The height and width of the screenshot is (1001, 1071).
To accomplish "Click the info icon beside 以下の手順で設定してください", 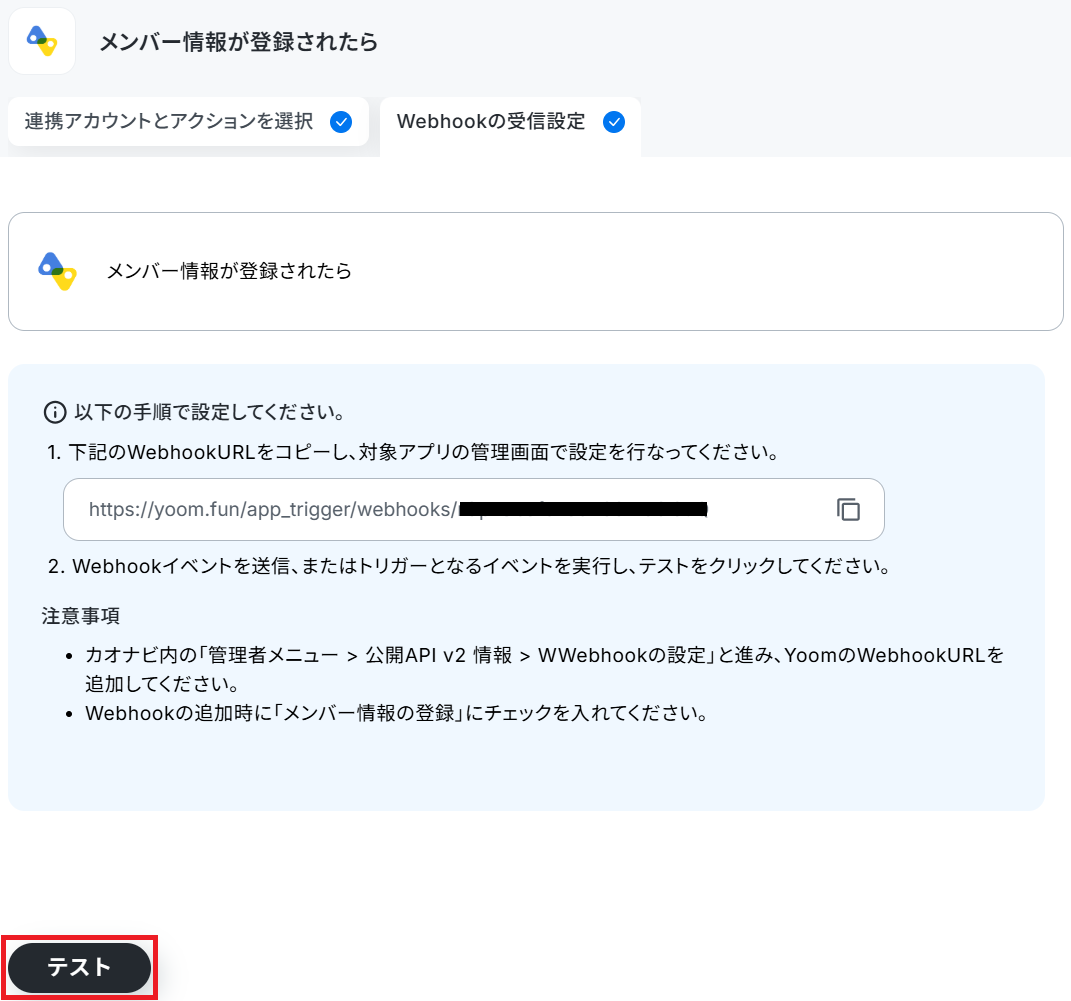I will tap(55, 412).
